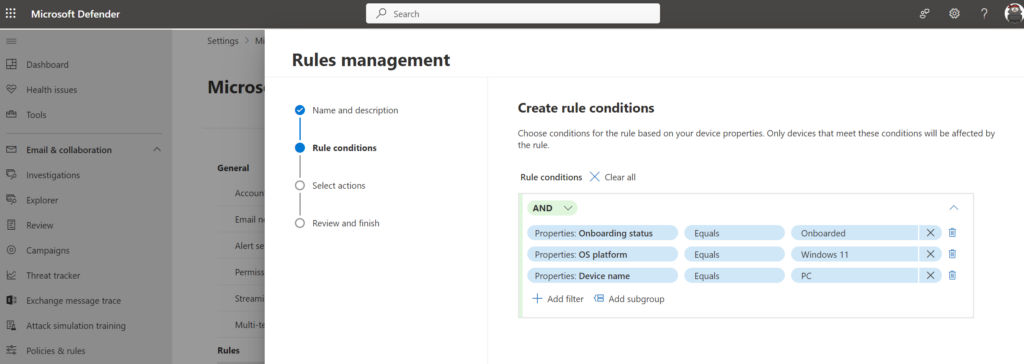Open Tools in the sidebar

(36, 114)
